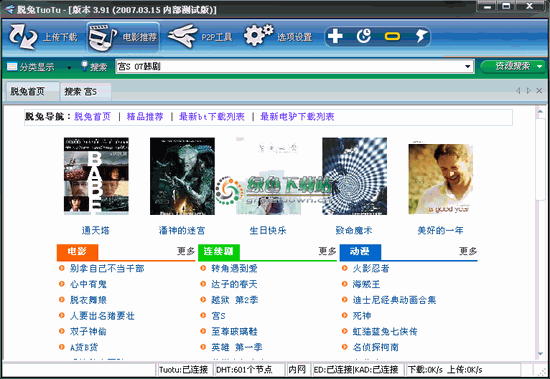
Task: Open the series 英雄 第一季
Action: pyautogui.click(x=237, y=347)
